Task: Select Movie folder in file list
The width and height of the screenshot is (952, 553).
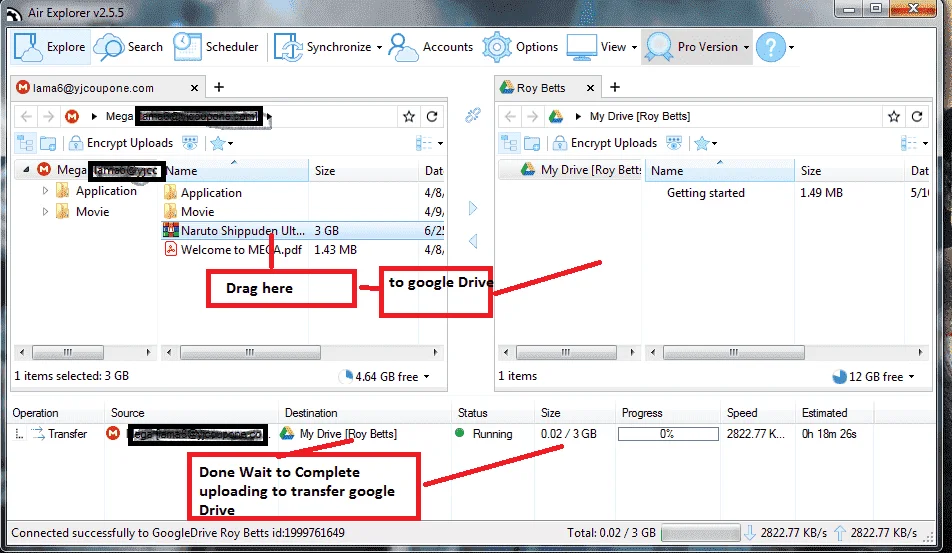Action: pyautogui.click(x=189, y=212)
